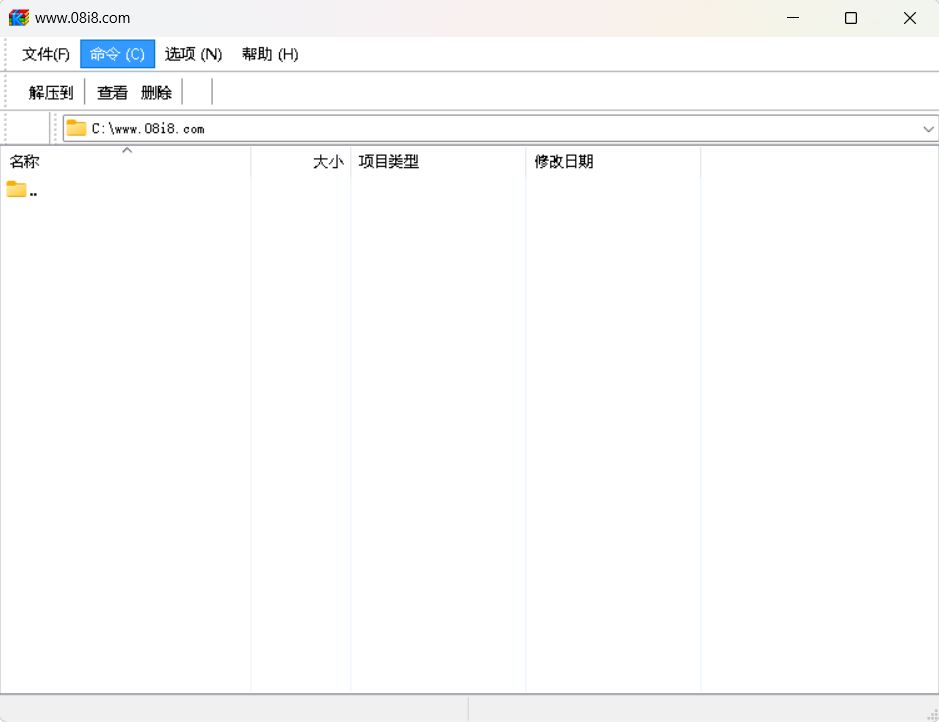Open the highlighted 命令 (Command) menu
Image resolution: width=939 pixels, height=722 pixels.
[x=117, y=54]
